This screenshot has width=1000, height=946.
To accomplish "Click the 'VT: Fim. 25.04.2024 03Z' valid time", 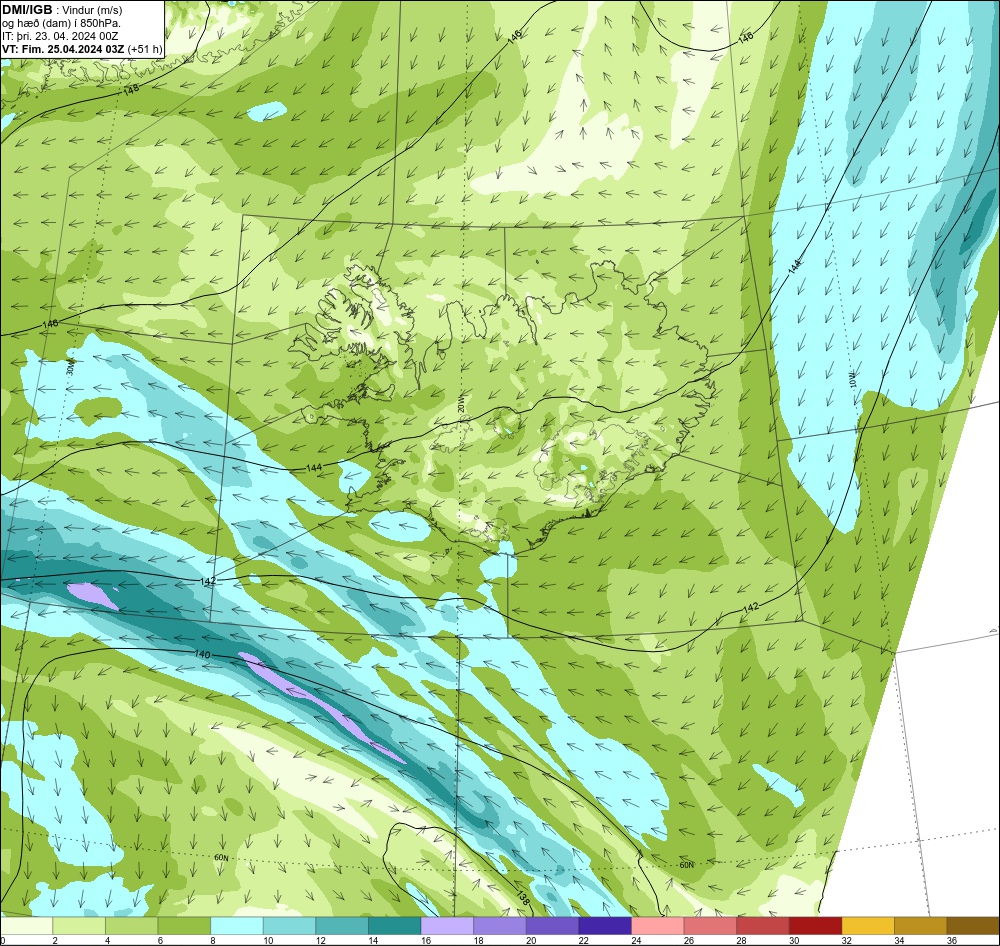I will pyautogui.click(x=63, y=49).
